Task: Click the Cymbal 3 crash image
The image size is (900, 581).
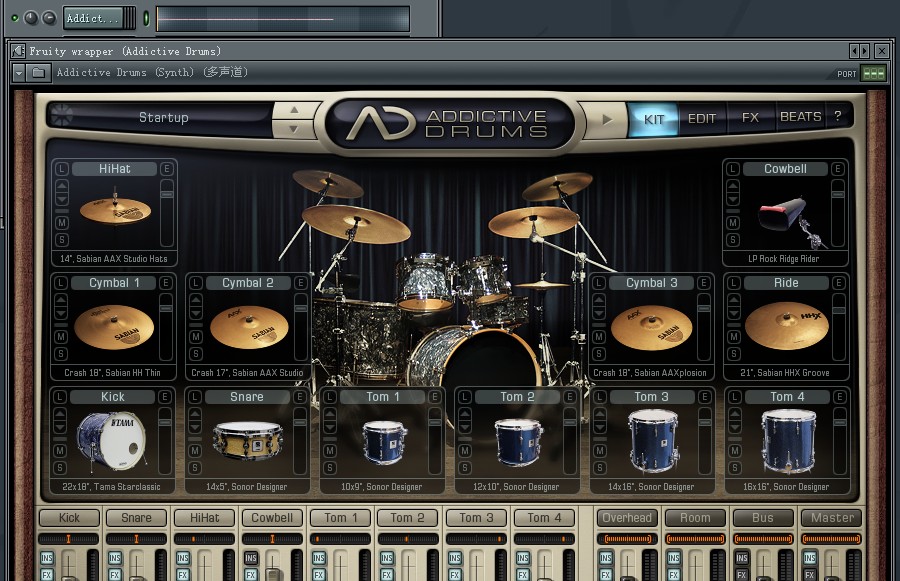Action: tap(651, 327)
